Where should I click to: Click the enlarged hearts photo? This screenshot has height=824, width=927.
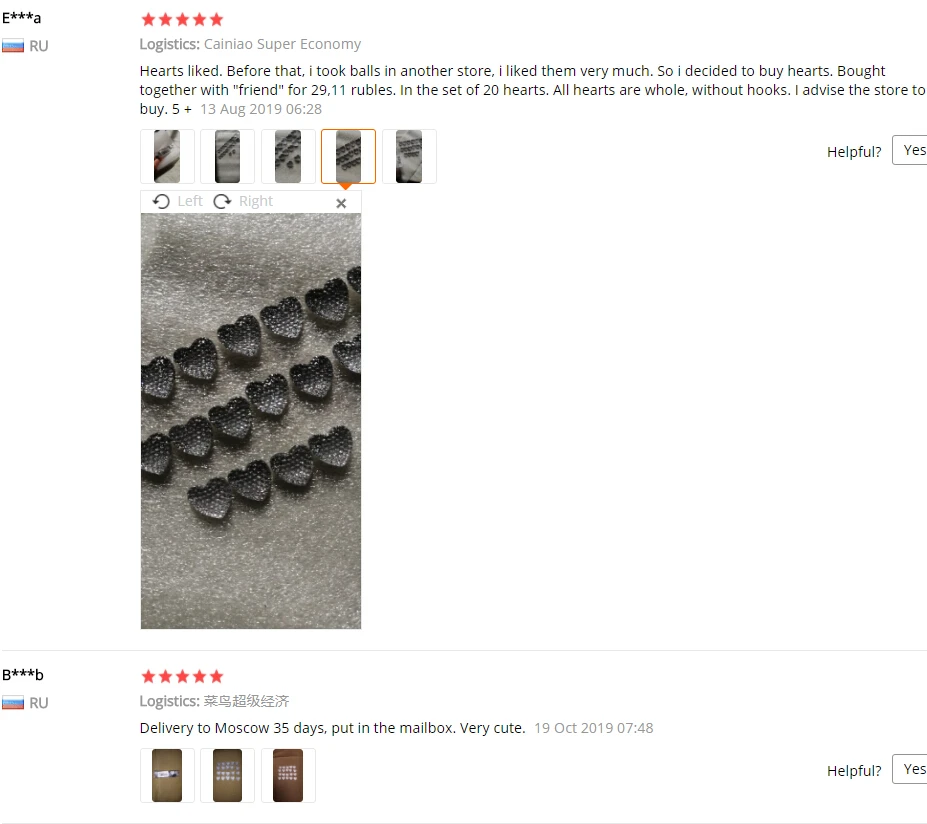coord(251,421)
